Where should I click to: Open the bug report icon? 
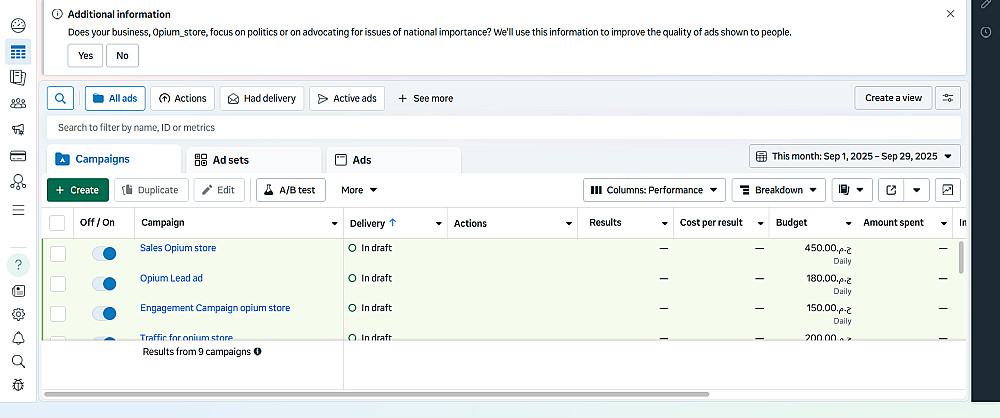point(18,385)
